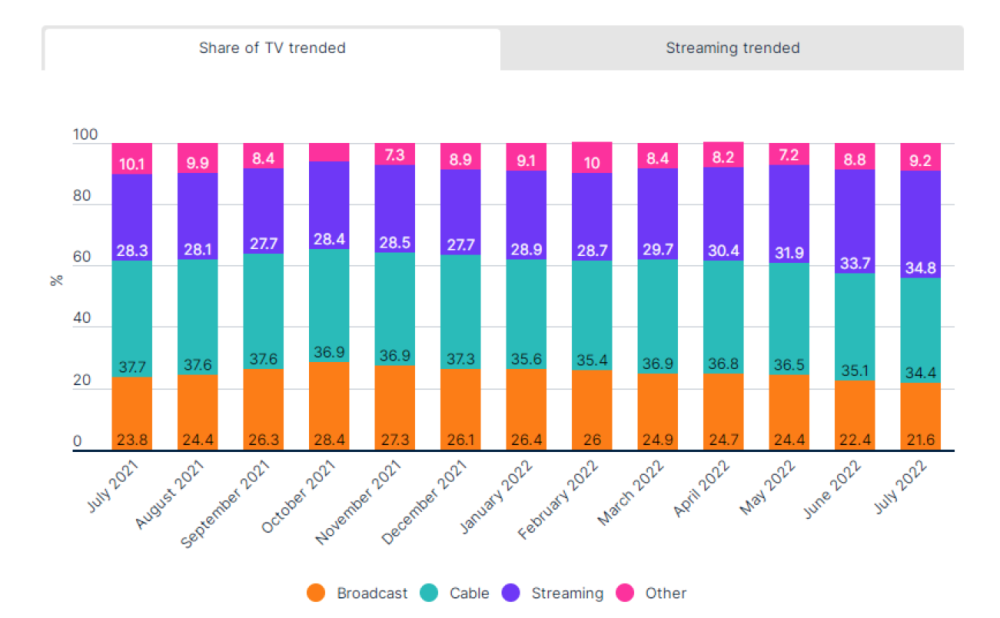Click October 2021 cable segment 36.9
Image resolution: width=1000 pixels, height=618 pixels.
click(x=329, y=305)
